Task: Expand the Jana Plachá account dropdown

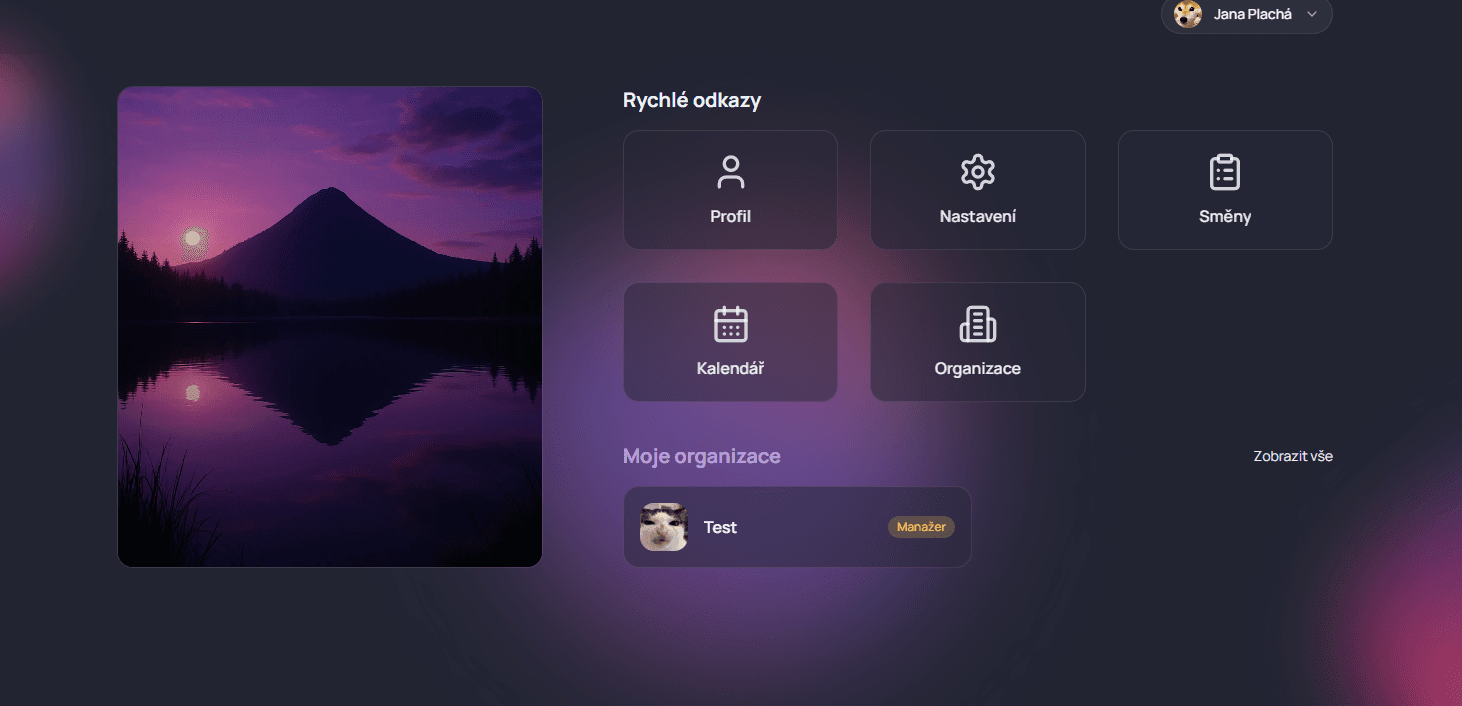Action: coord(1246,15)
